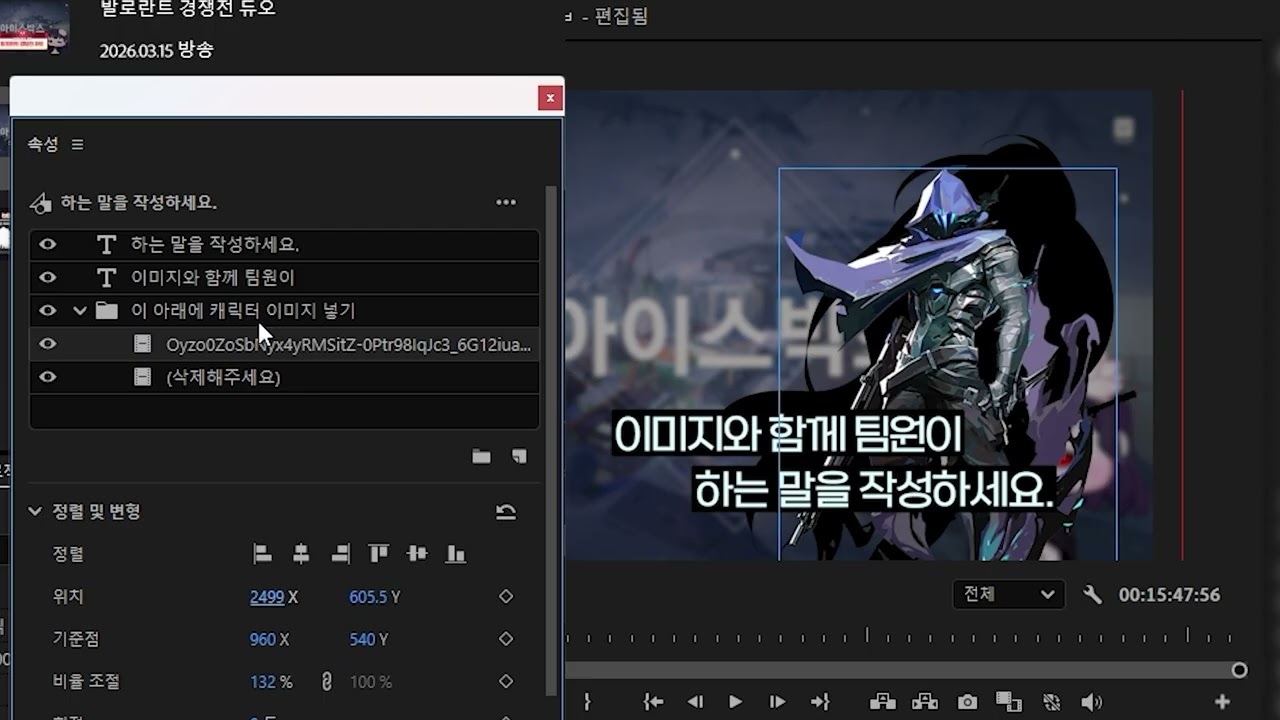Click the Lift button
The width and height of the screenshot is (1280, 720).
click(x=882, y=702)
